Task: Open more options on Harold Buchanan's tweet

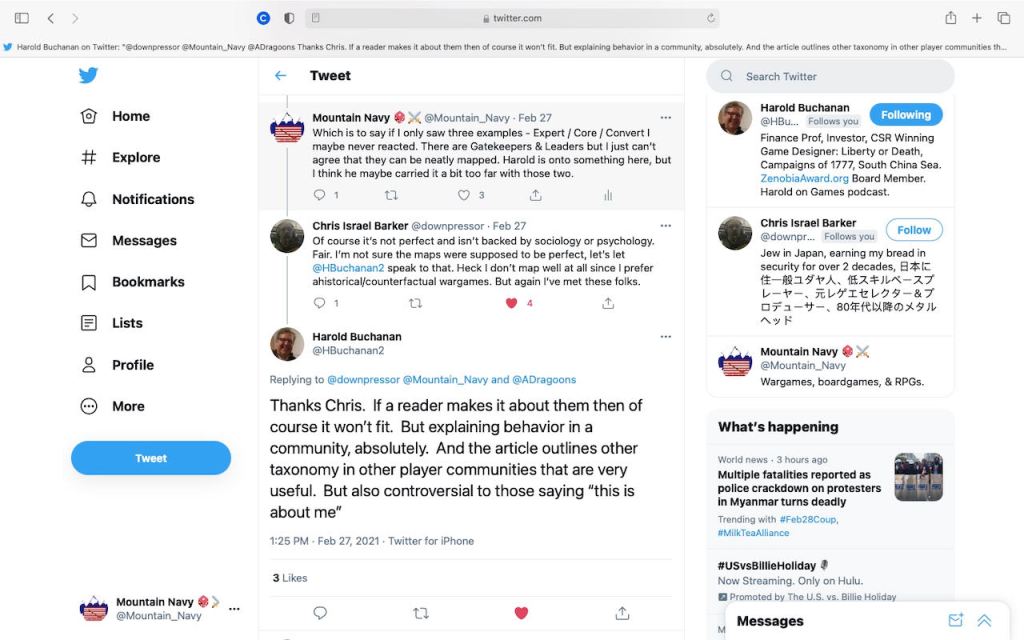Action: [665, 337]
